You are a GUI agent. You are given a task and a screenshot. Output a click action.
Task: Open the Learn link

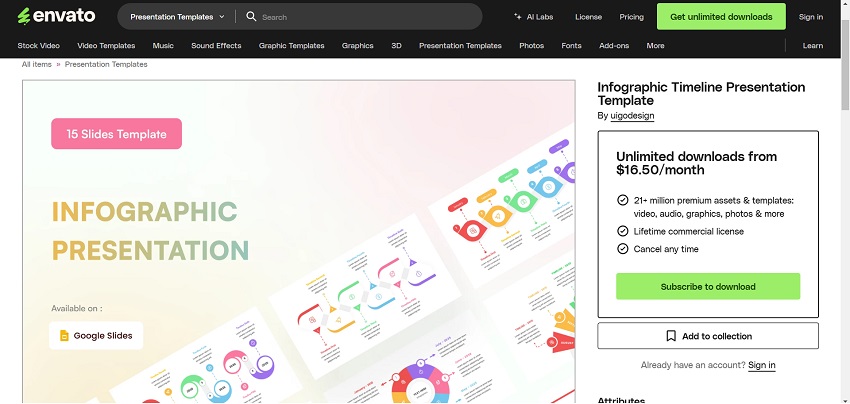point(813,46)
